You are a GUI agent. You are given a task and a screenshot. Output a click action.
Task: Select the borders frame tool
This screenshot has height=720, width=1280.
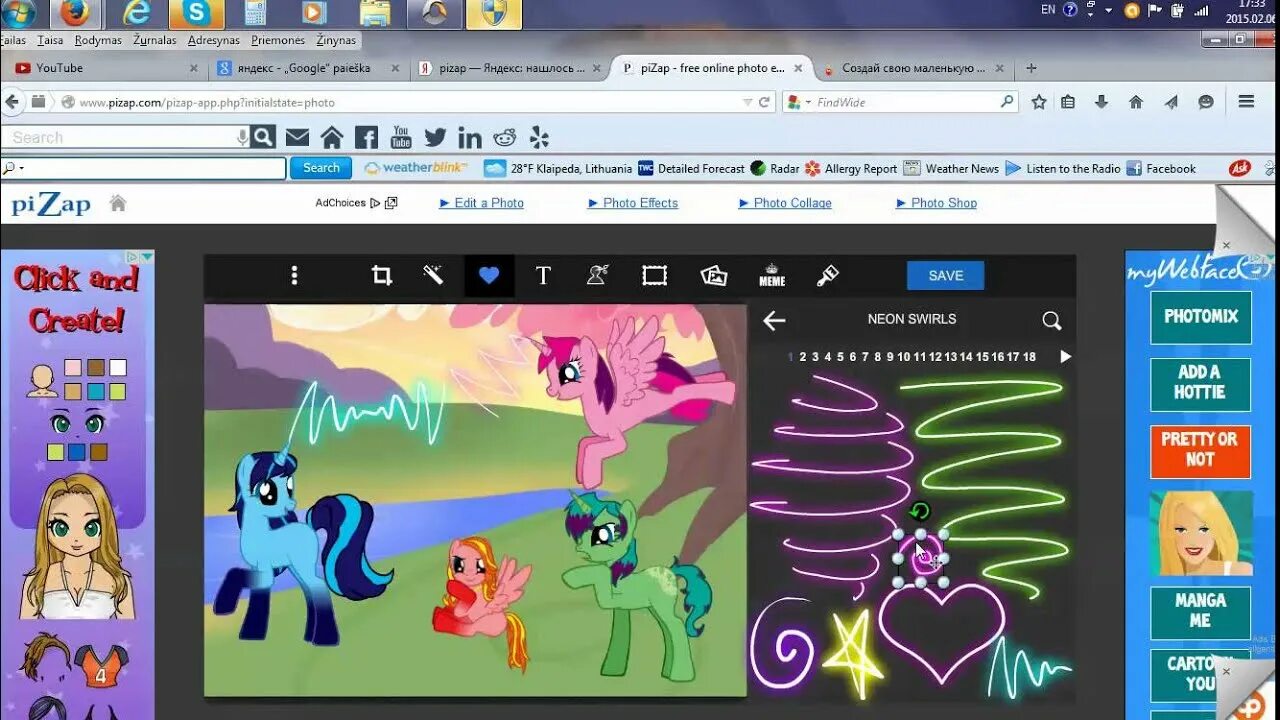coord(654,276)
